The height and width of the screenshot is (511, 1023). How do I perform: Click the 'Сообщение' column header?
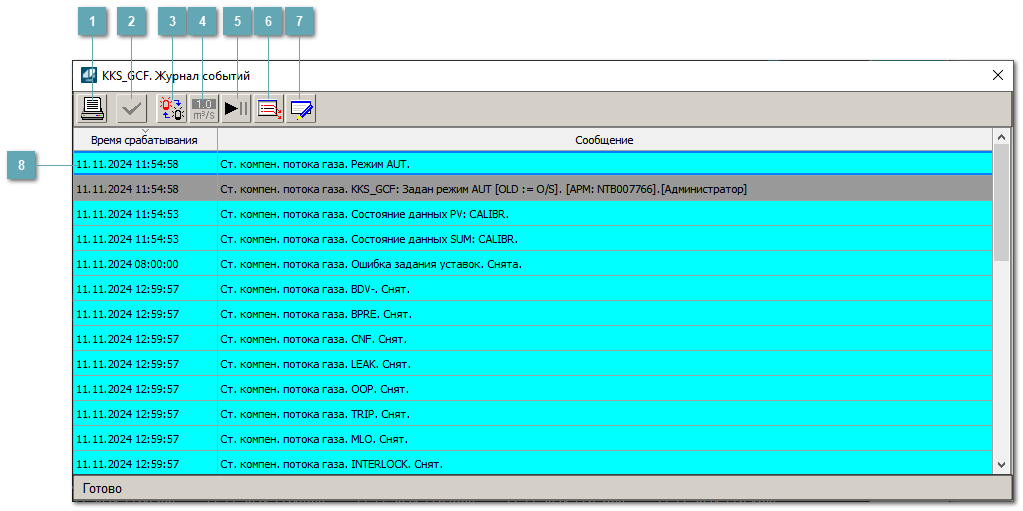tap(604, 140)
